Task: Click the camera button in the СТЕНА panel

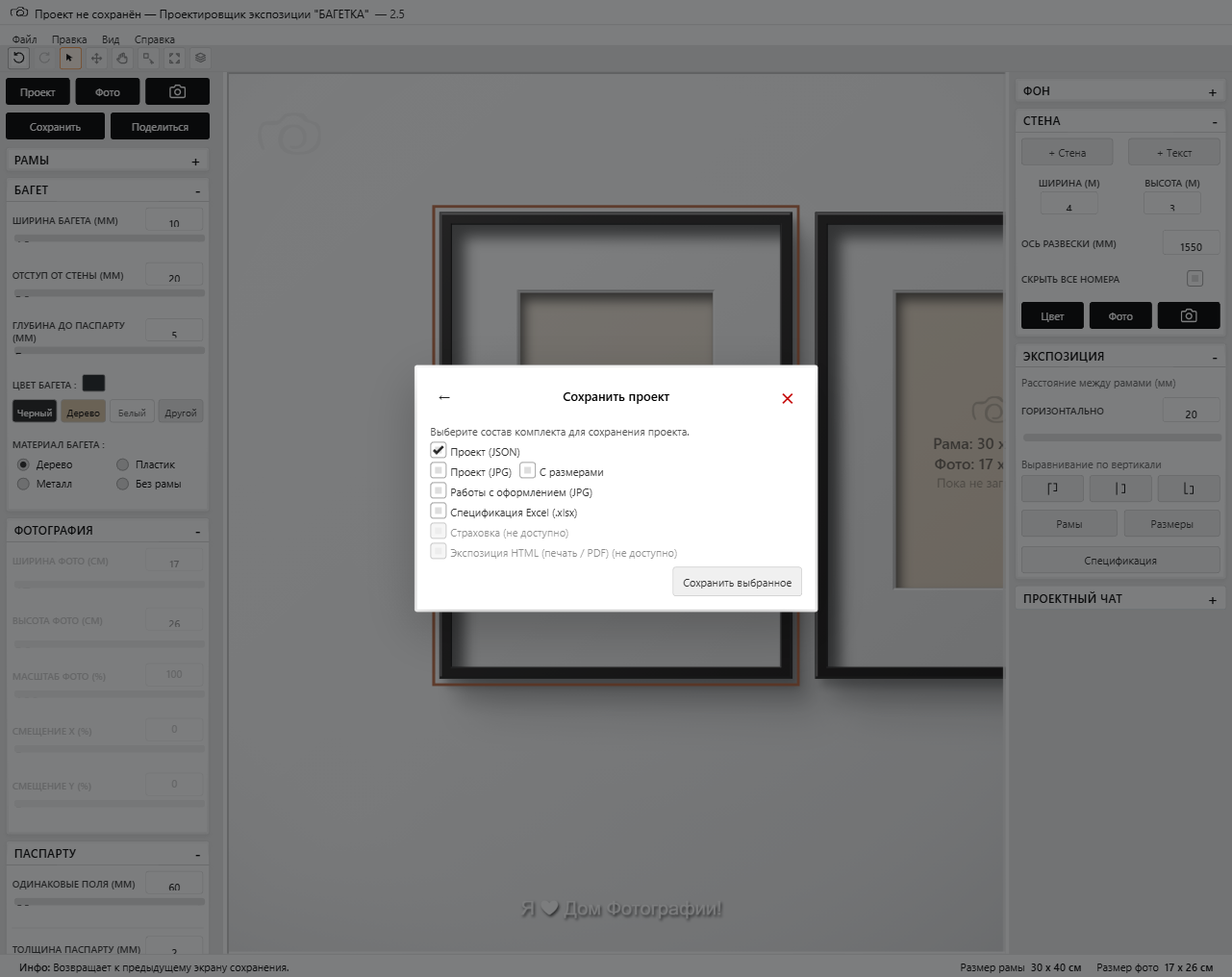Action: point(1189,315)
